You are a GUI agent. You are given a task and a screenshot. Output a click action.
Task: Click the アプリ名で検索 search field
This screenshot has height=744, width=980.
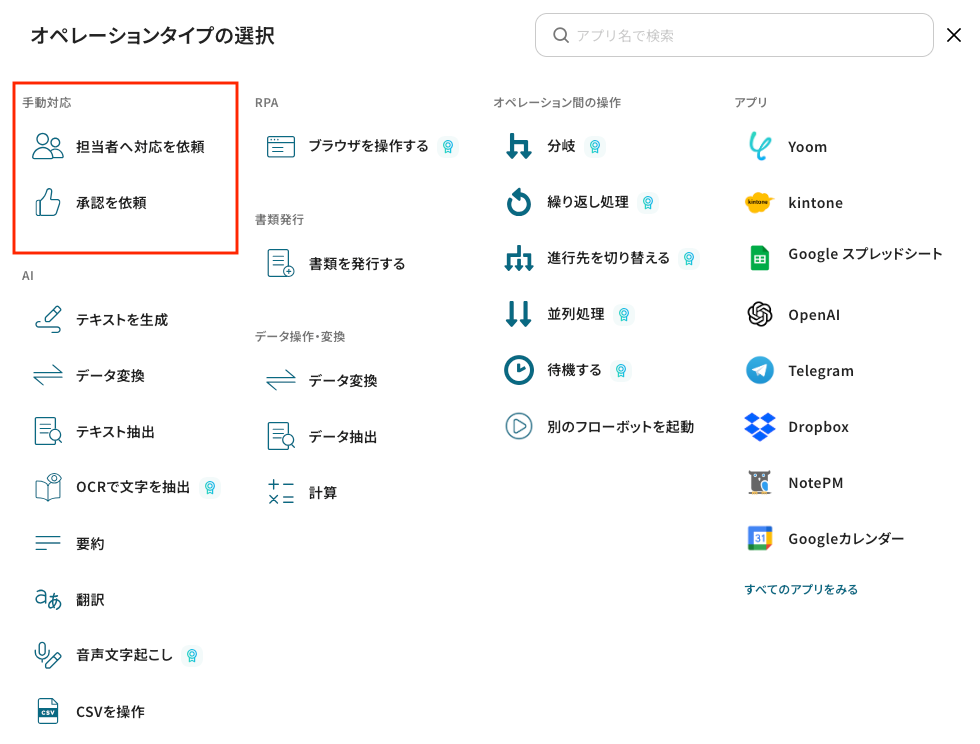click(745, 36)
